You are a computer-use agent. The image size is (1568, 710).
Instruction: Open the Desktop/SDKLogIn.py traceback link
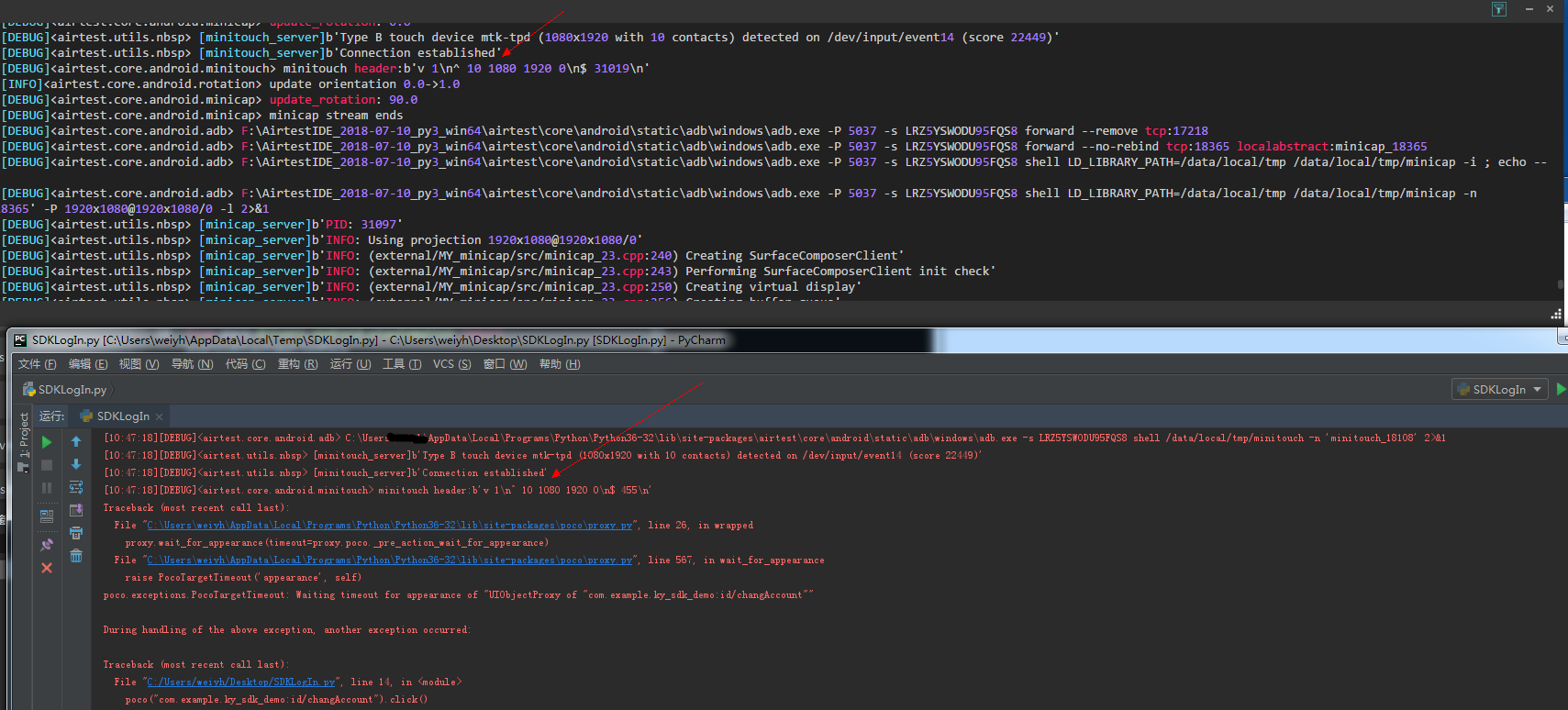pyautogui.click(x=241, y=682)
